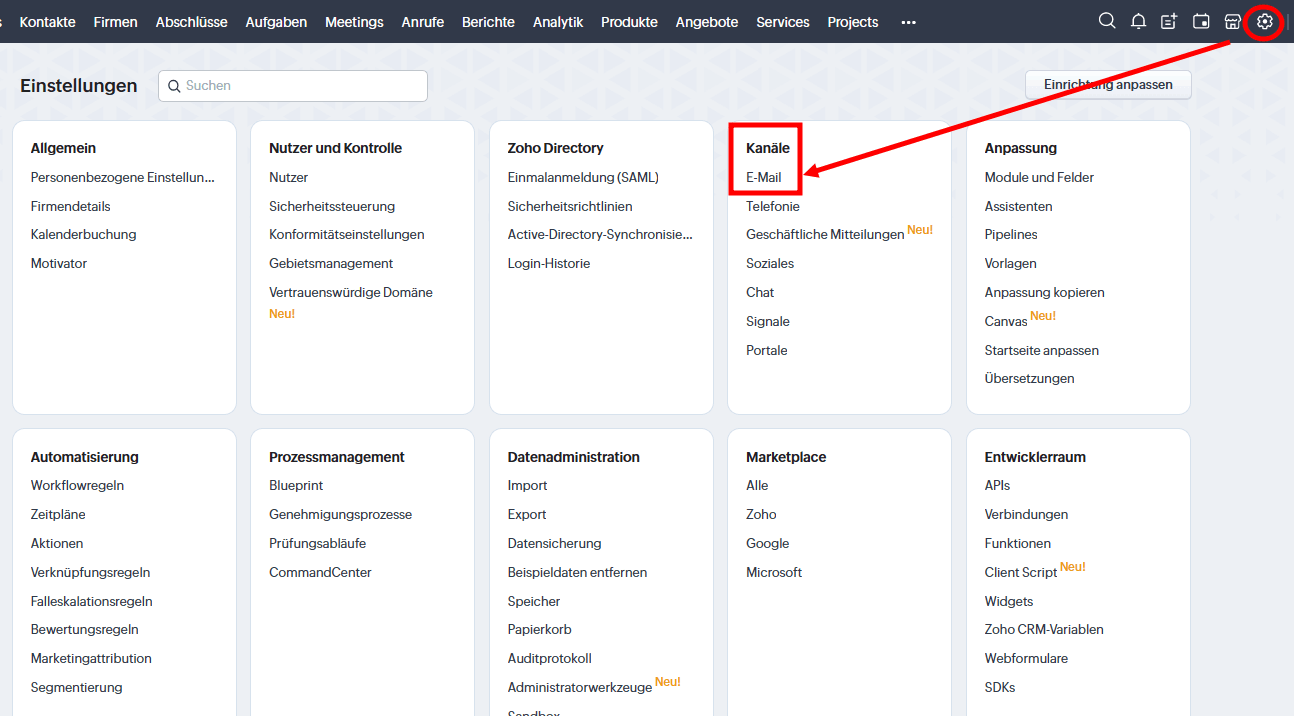Screen dimensions: 1294x716
Task: Open the Produkte tab
Action: (629, 22)
